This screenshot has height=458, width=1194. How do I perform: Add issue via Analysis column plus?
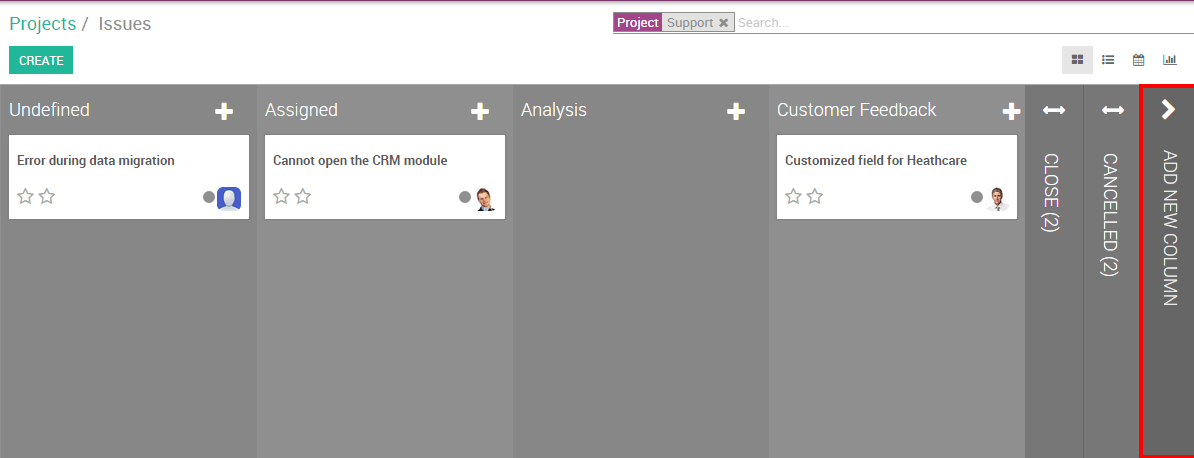736,111
